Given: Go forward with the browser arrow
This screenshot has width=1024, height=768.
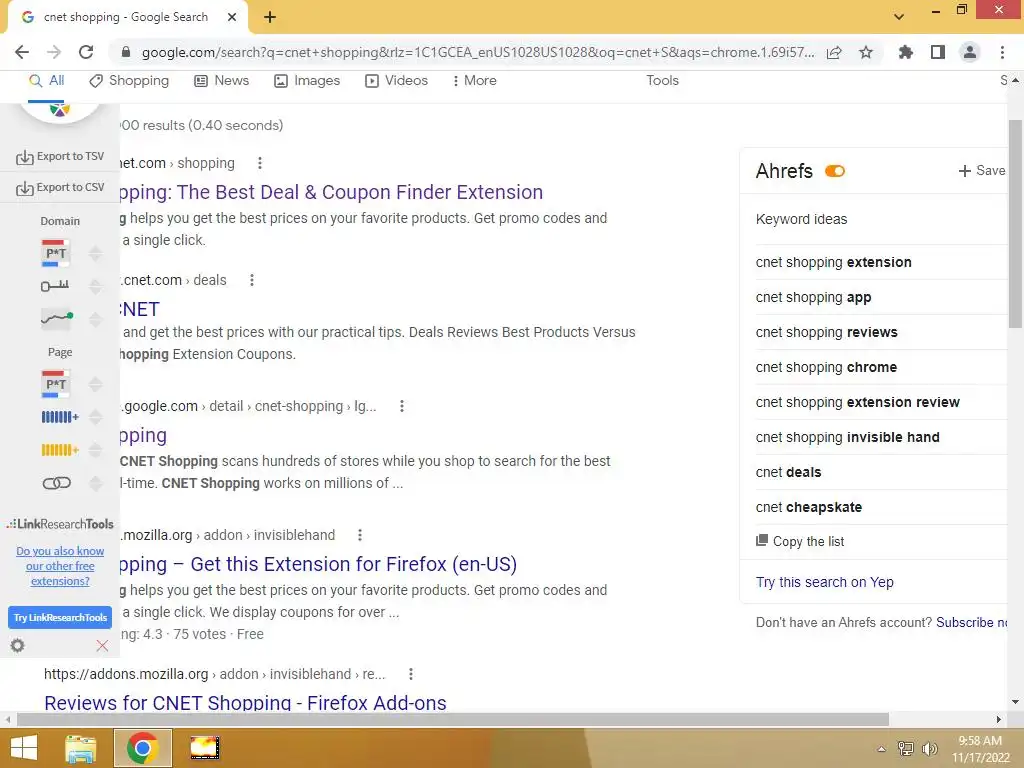Looking at the screenshot, I should point(54,52).
